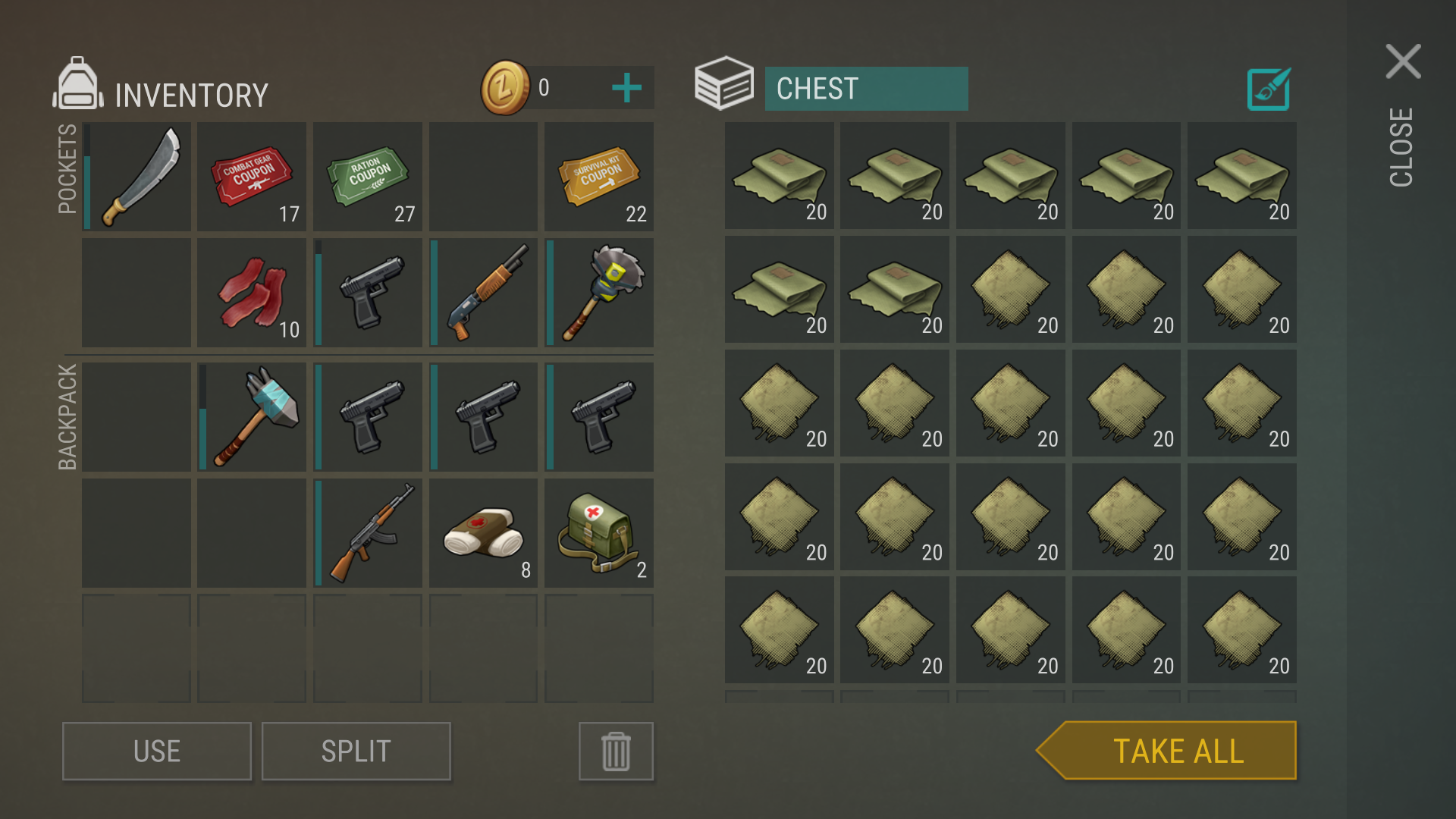Select the shotgun in pockets
The width and height of the screenshot is (1456, 819).
pyautogui.click(x=483, y=293)
